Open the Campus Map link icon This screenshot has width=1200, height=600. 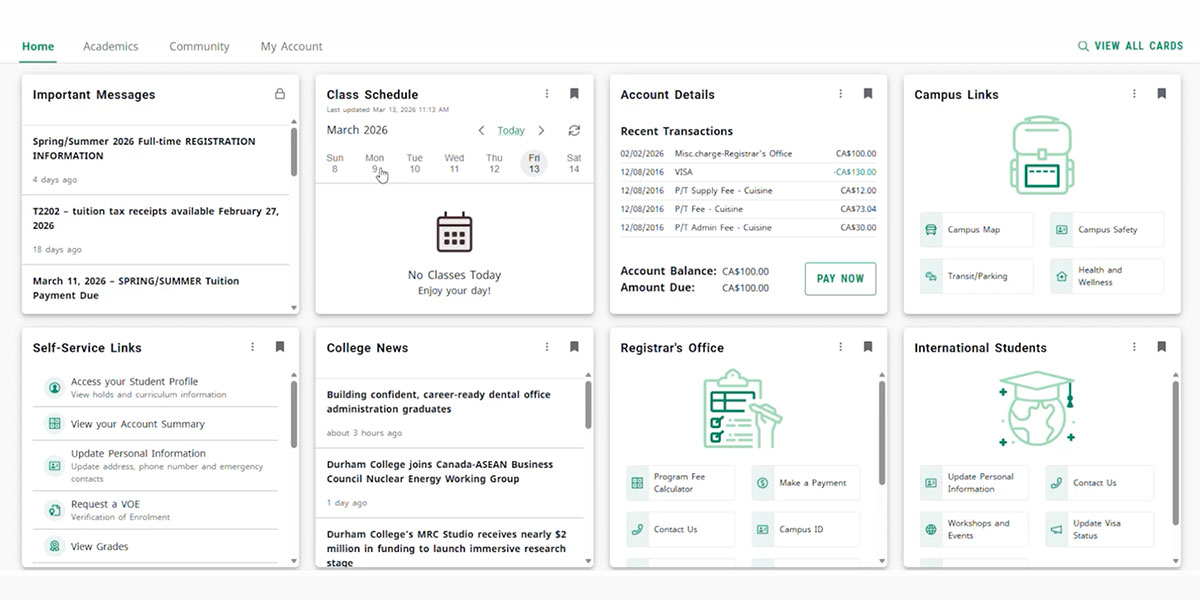(x=931, y=230)
